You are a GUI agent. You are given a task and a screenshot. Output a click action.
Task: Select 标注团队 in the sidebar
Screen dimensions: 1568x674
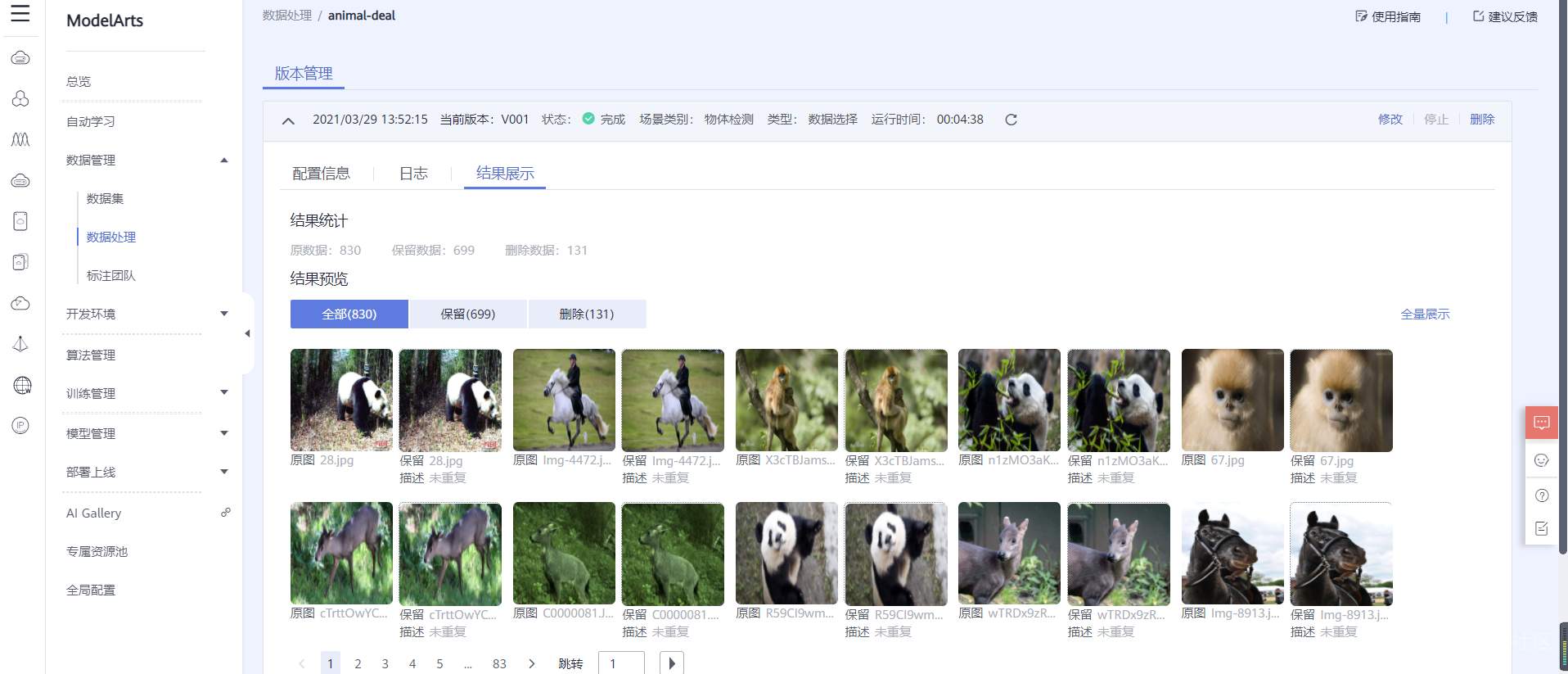click(x=111, y=275)
